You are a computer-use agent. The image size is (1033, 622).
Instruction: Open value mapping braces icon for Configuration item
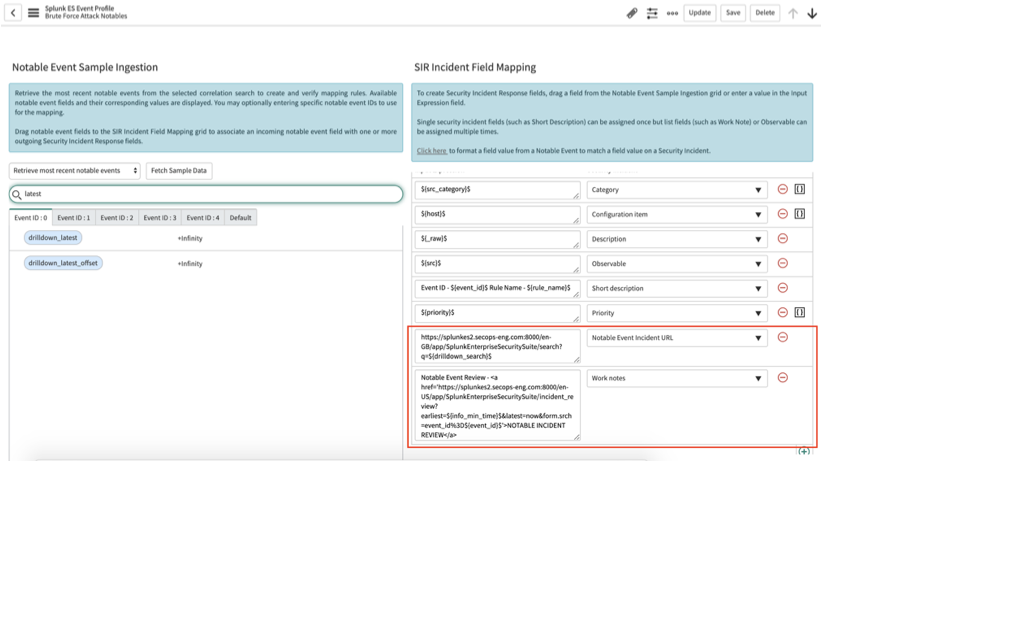[800, 213]
